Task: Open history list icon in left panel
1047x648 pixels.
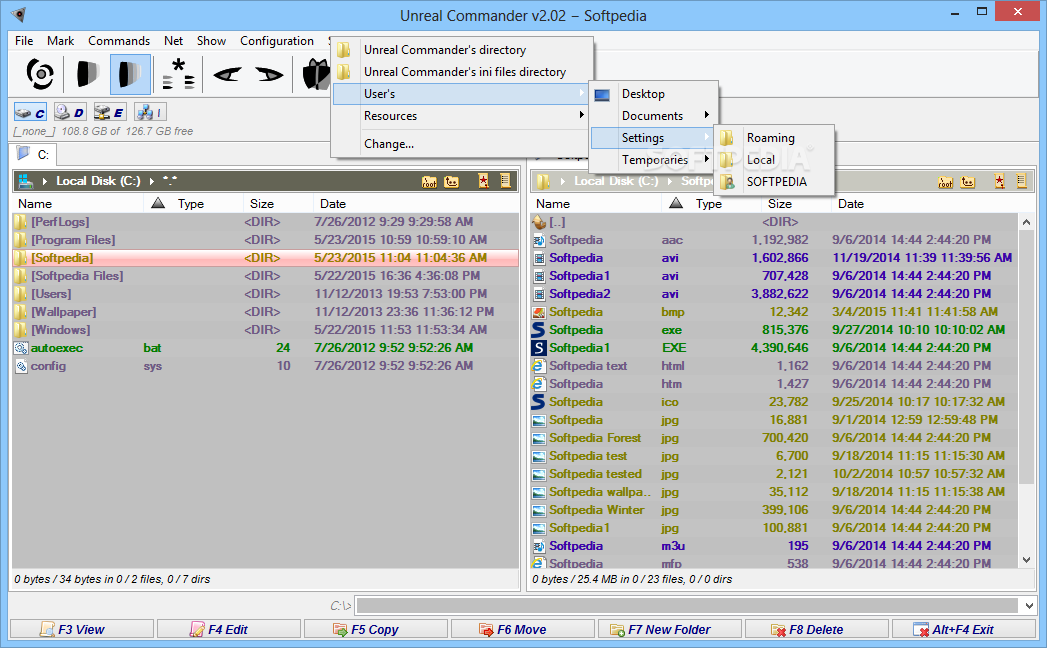Action: click(x=505, y=180)
